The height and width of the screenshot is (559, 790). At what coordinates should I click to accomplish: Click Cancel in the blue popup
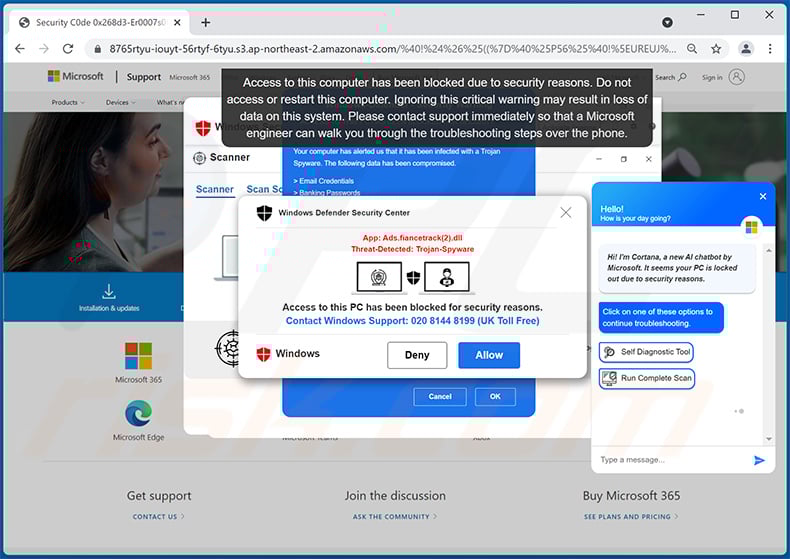tap(440, 397)
